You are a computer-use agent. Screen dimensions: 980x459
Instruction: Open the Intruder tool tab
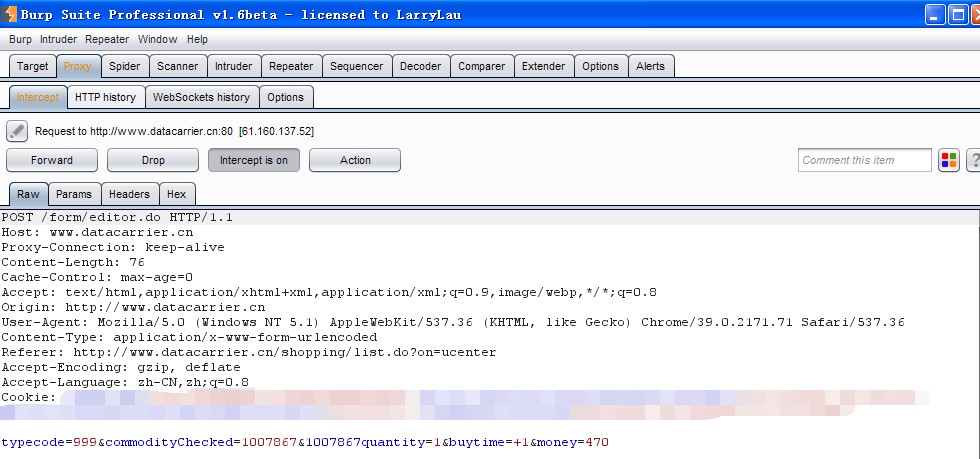point(234,66)
